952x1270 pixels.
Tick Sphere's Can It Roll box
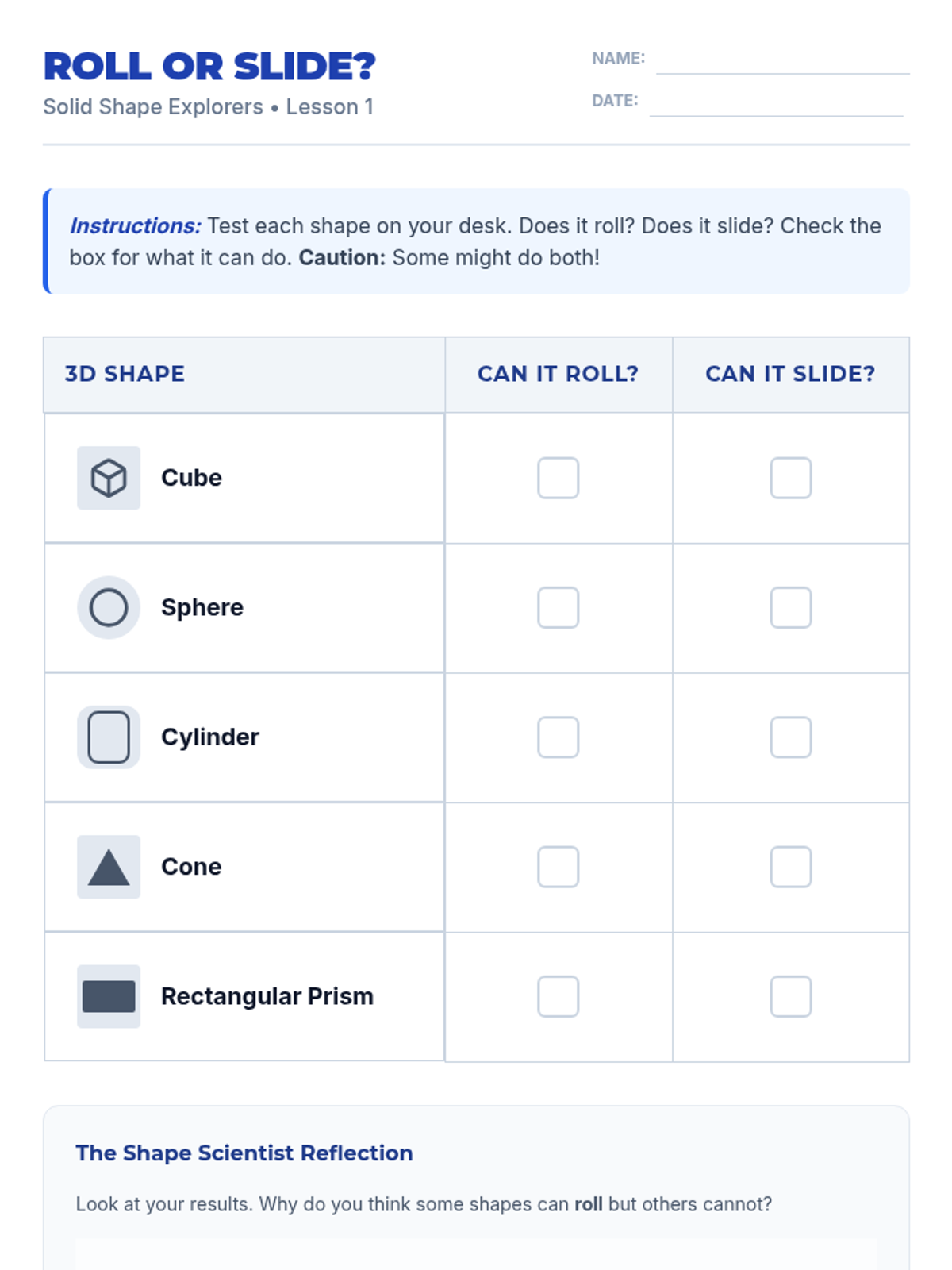click(x=558, y=607)
